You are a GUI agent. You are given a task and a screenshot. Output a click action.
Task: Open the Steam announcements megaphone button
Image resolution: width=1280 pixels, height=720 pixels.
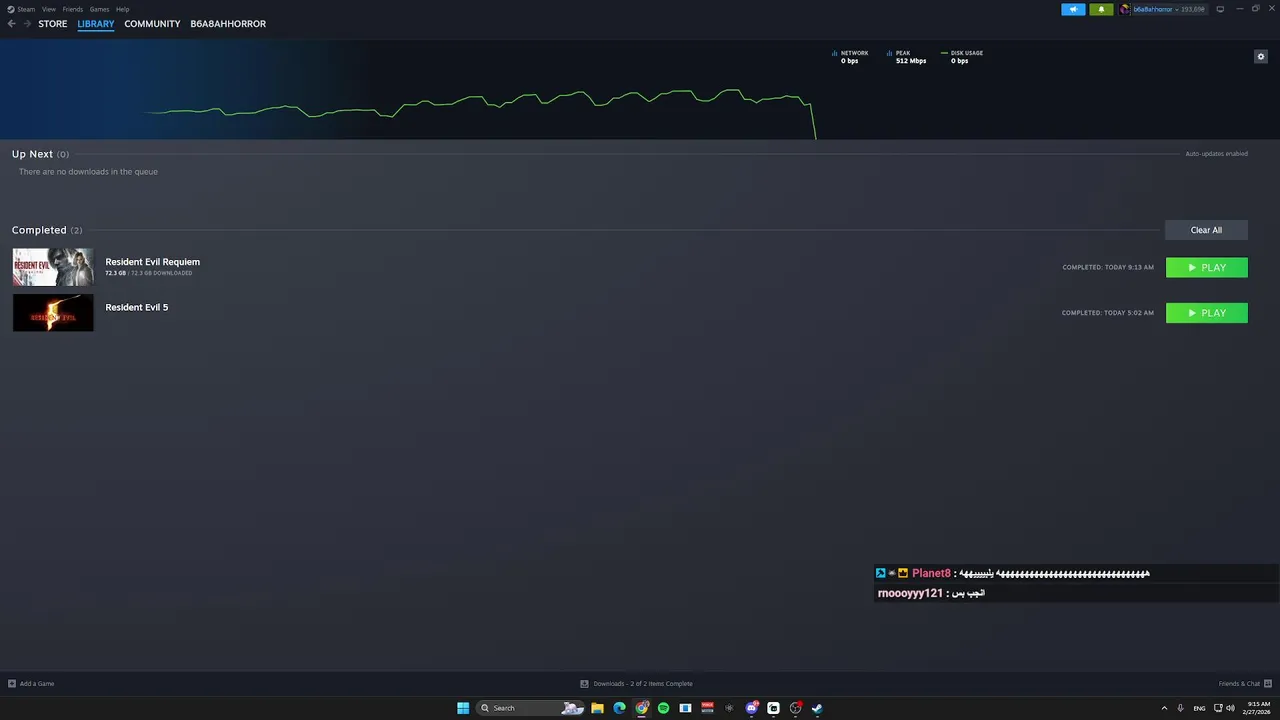(1073, 9)
